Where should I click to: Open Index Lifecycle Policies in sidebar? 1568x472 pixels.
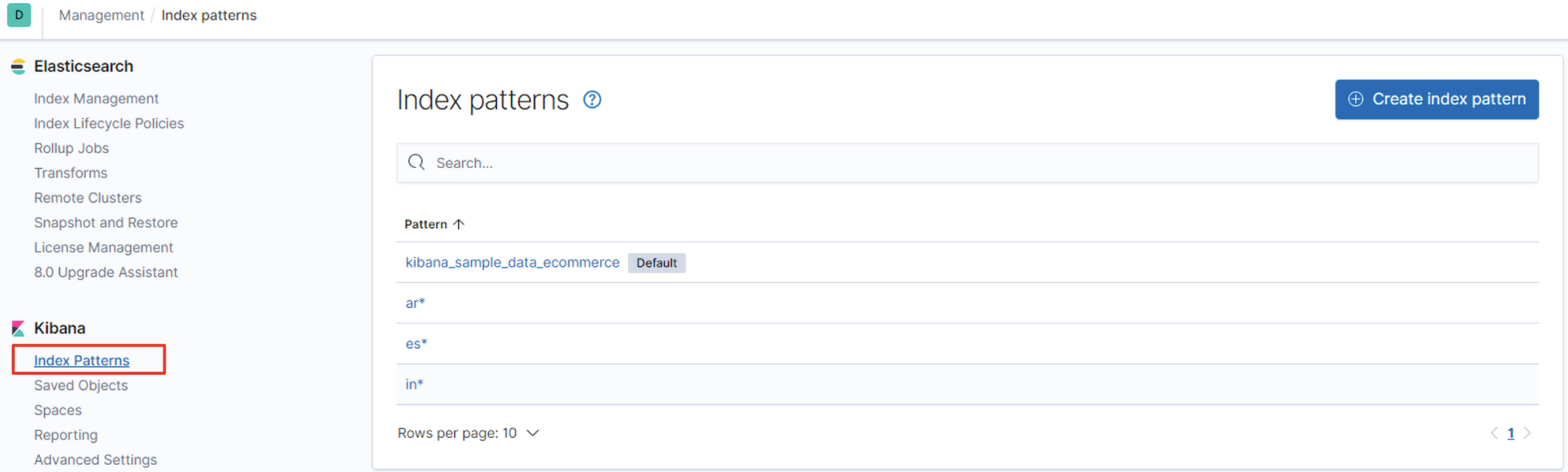pos(109,123)
